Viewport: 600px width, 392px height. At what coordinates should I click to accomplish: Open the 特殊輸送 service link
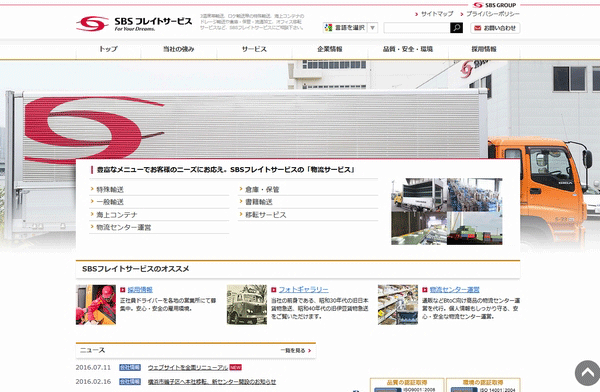point(110,189)
